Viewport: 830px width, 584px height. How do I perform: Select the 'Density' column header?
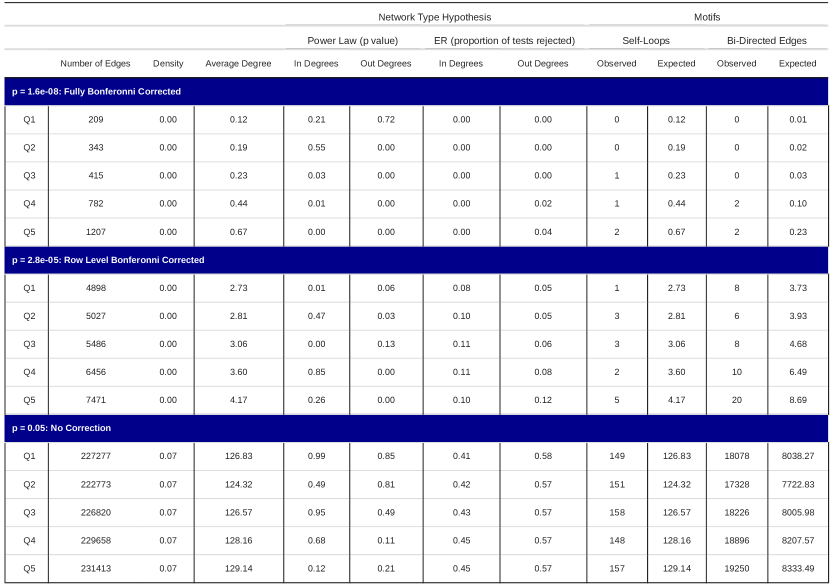(168, 64)
